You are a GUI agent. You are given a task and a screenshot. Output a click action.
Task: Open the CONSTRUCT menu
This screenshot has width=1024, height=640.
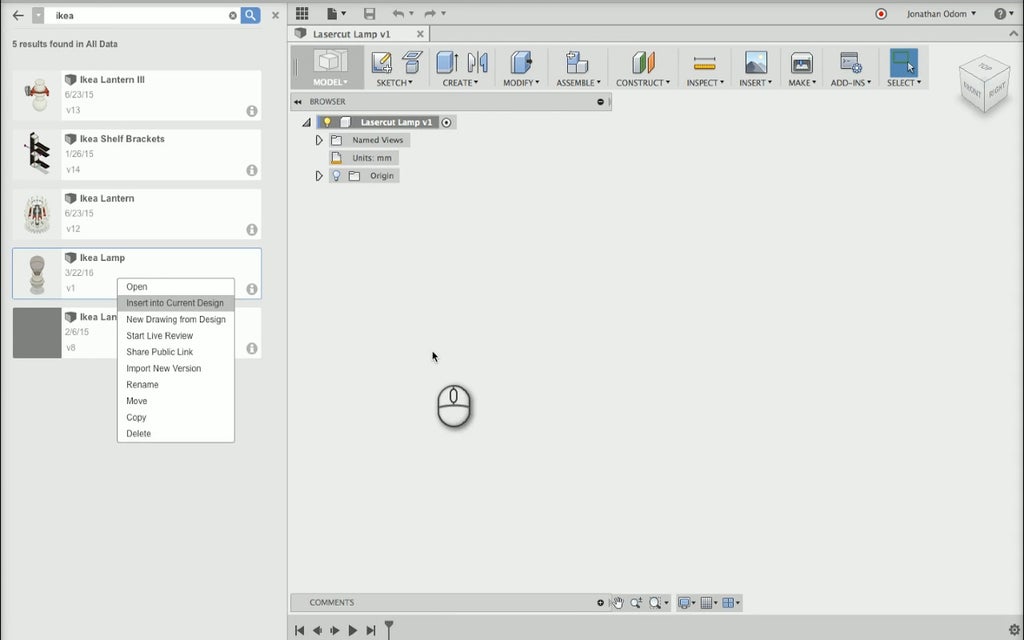click(643, 83)
